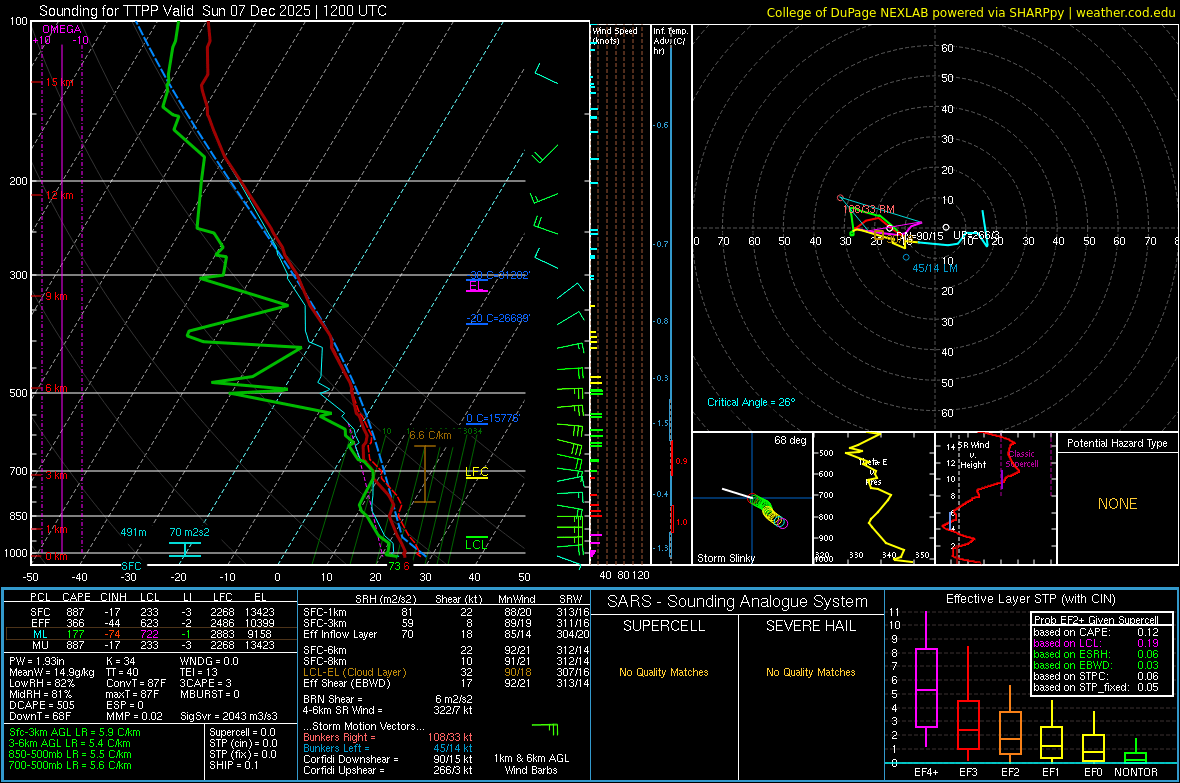The image size is (1180, 783).
Task: Click the sounding title for TTPP
Action: [x=212, y=11]
